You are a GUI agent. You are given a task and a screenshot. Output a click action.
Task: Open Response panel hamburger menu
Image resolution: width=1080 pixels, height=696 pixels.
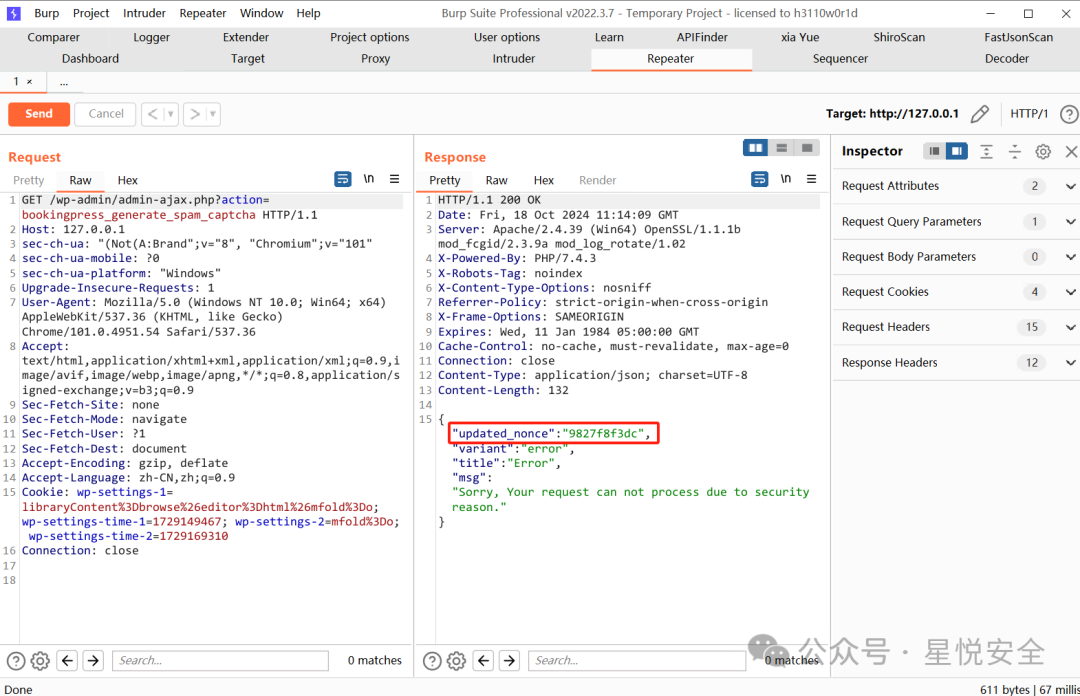click(x=811, y=179)
